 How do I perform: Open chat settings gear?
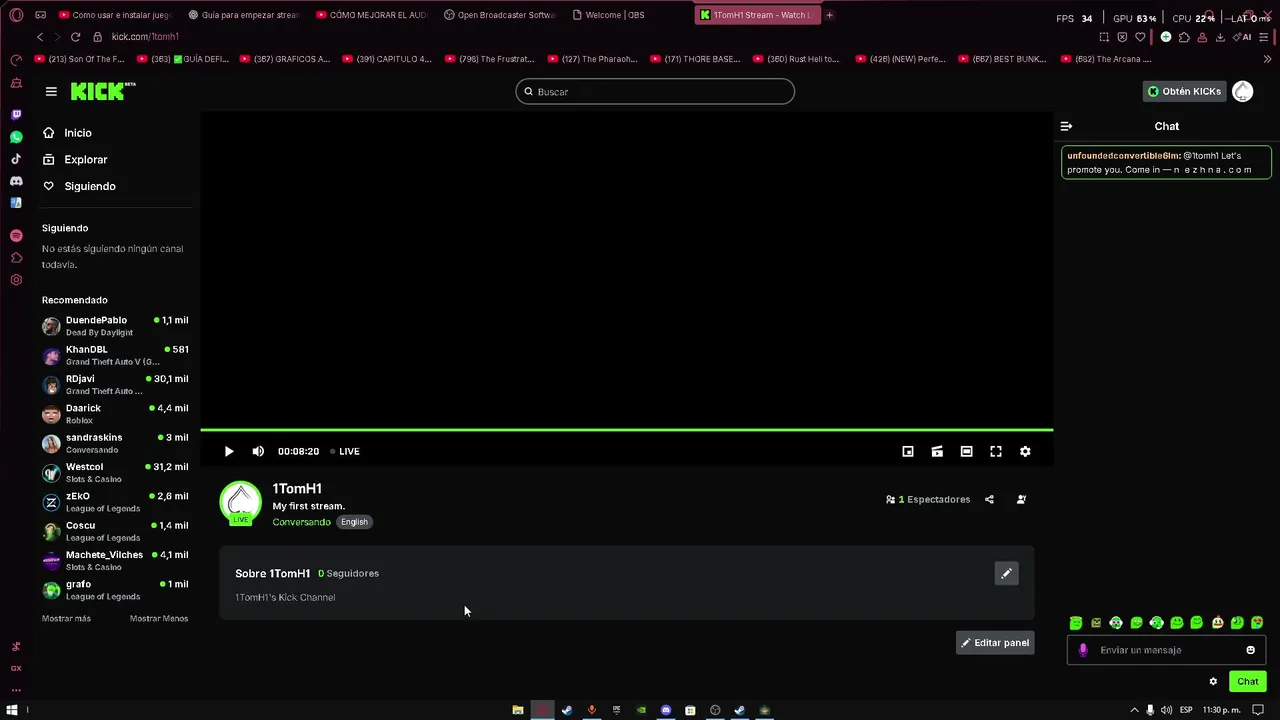point(1213,682)
